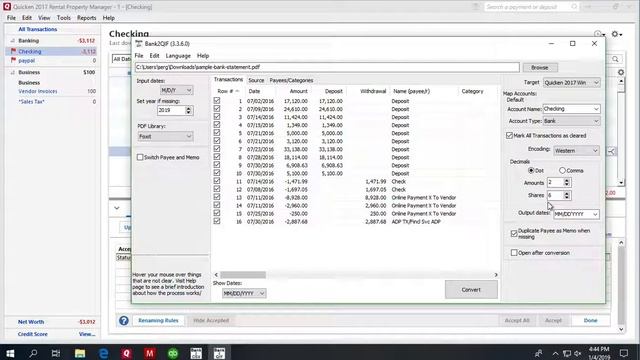640x360 pixels.
Task: Click the PDF file path field
Action: (327, 67)
